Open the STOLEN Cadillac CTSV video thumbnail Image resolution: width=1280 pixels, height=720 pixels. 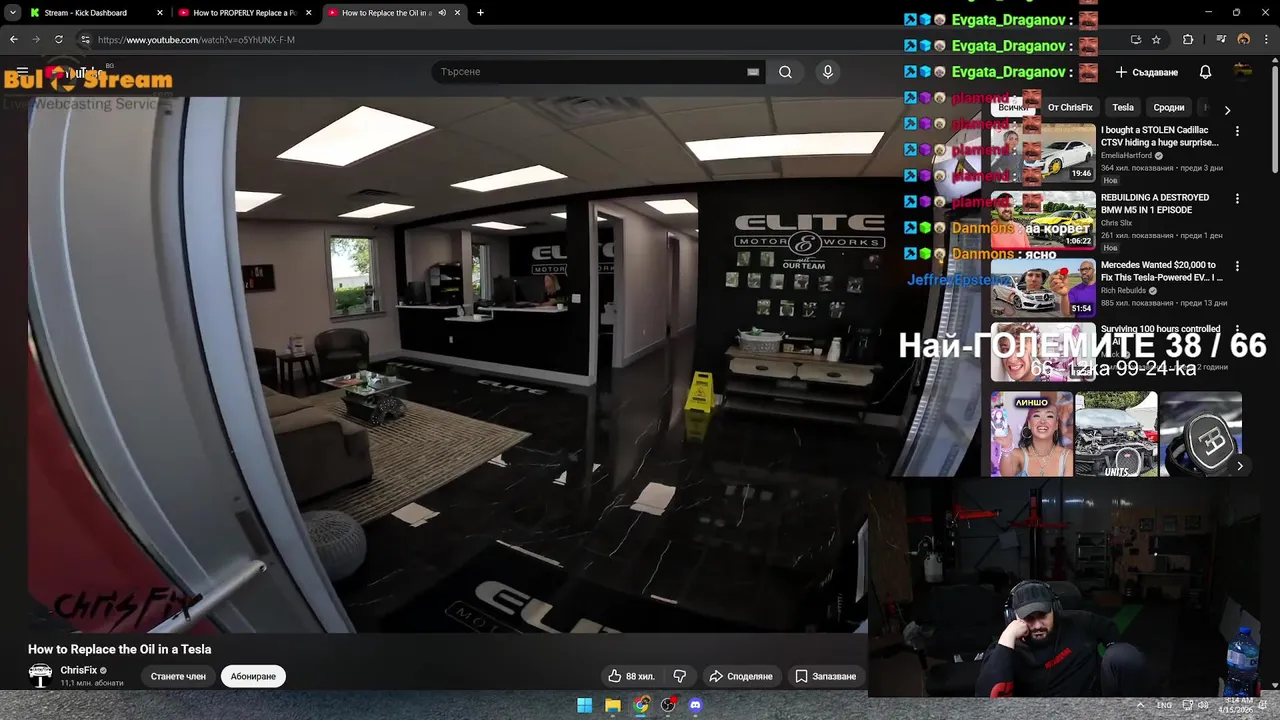pyautogui.click(x=1042, y=152)
